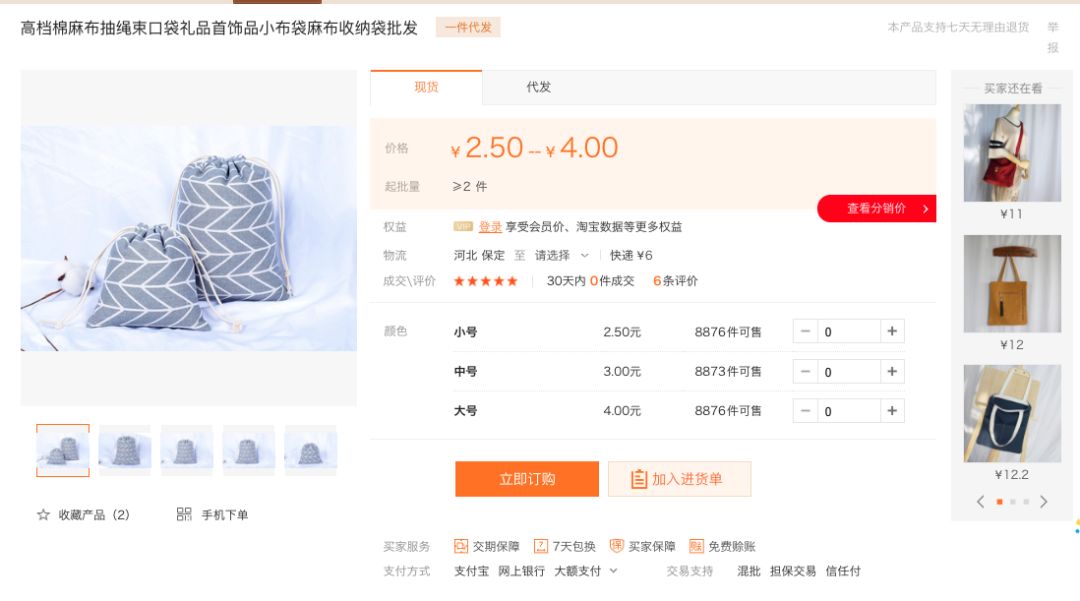Increase quantity for 大号 size
Image resolution: width=1080 pixels, height=601 pixels.
coord(892,411)
